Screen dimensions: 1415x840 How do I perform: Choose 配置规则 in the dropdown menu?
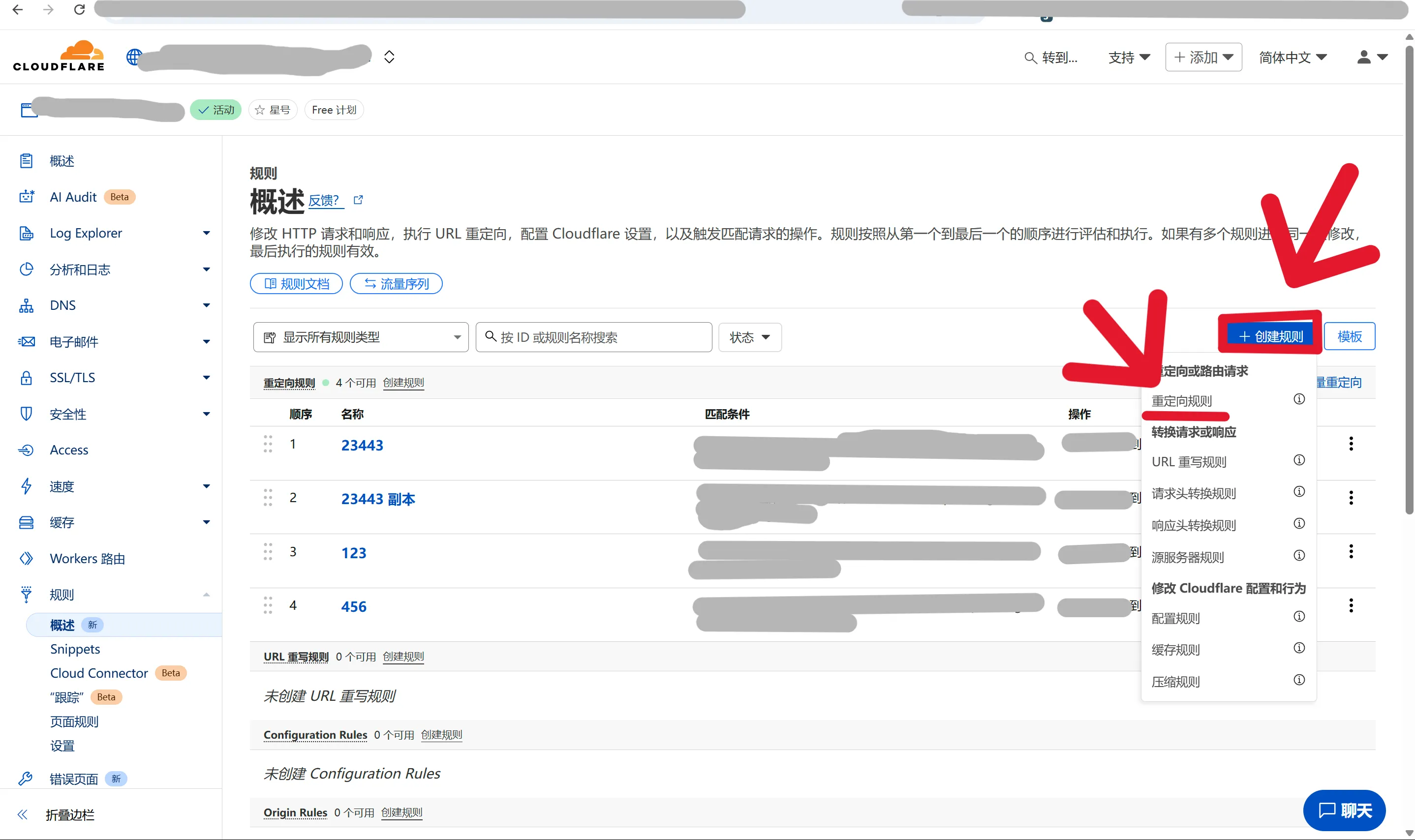pyautogui.click(x=1175, y=618)
